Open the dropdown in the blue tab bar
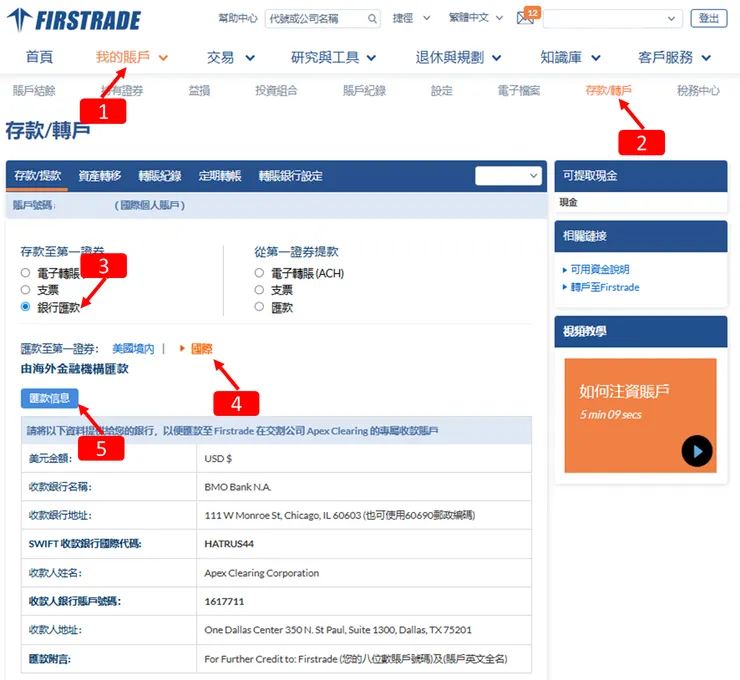Viewport: 740px width, 680px height. (508, 176)
